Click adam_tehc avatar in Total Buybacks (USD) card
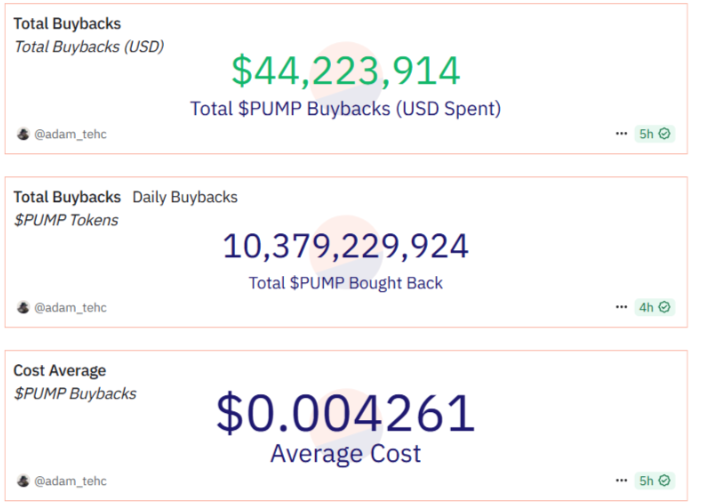 pyautogui.click(x=23, y=134)
